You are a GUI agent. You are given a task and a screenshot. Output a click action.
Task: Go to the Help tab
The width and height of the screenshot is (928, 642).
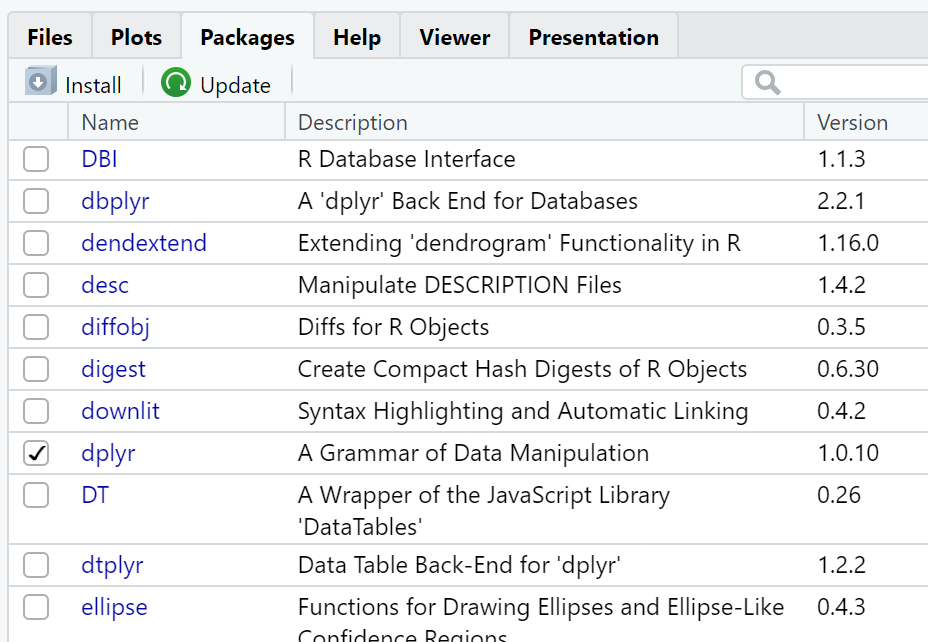357,37
